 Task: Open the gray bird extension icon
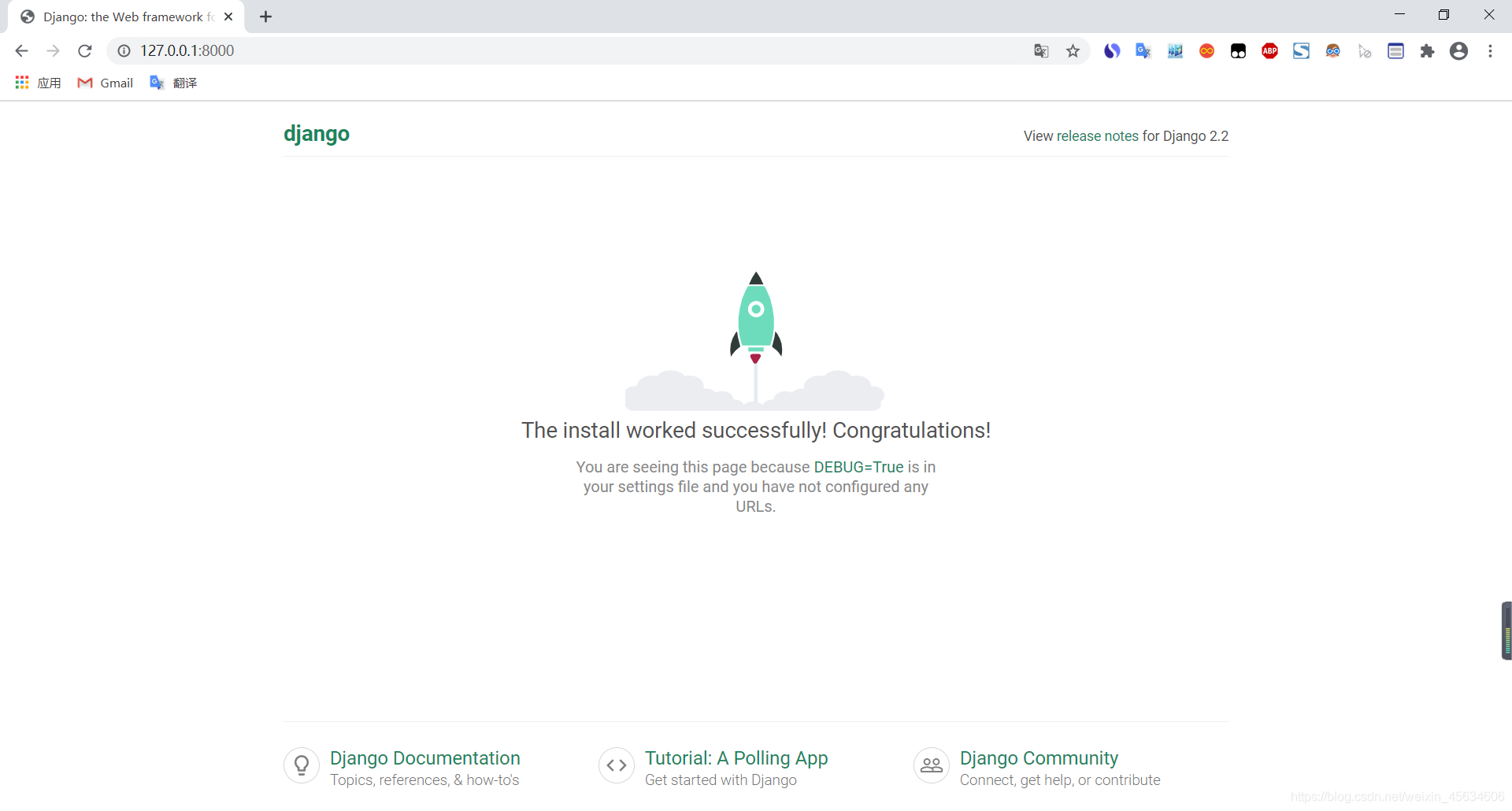[1365, 51]
